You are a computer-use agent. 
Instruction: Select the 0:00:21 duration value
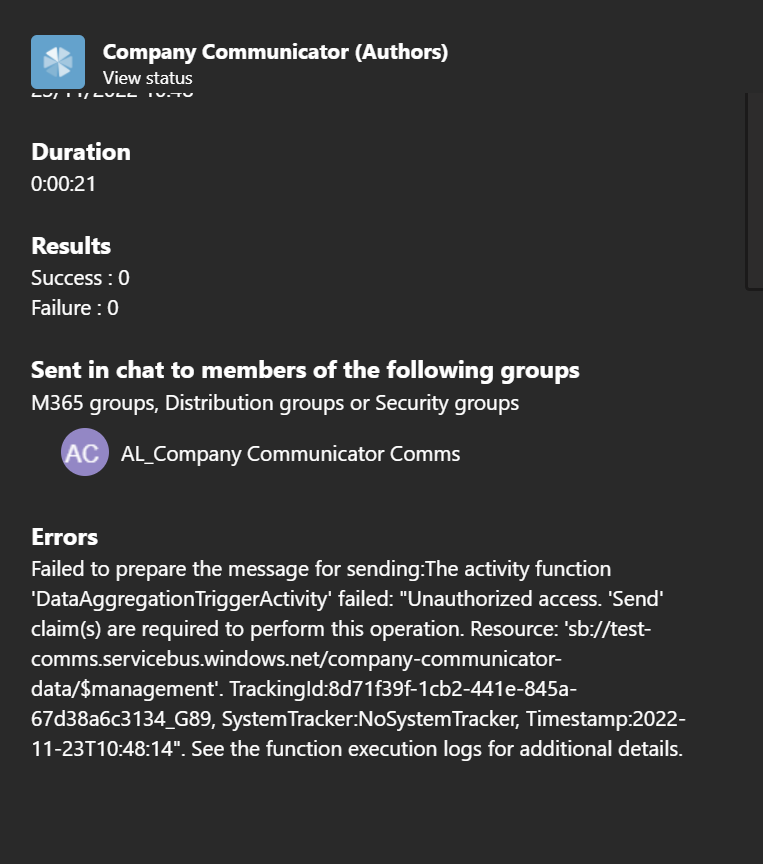click(60, 183)
